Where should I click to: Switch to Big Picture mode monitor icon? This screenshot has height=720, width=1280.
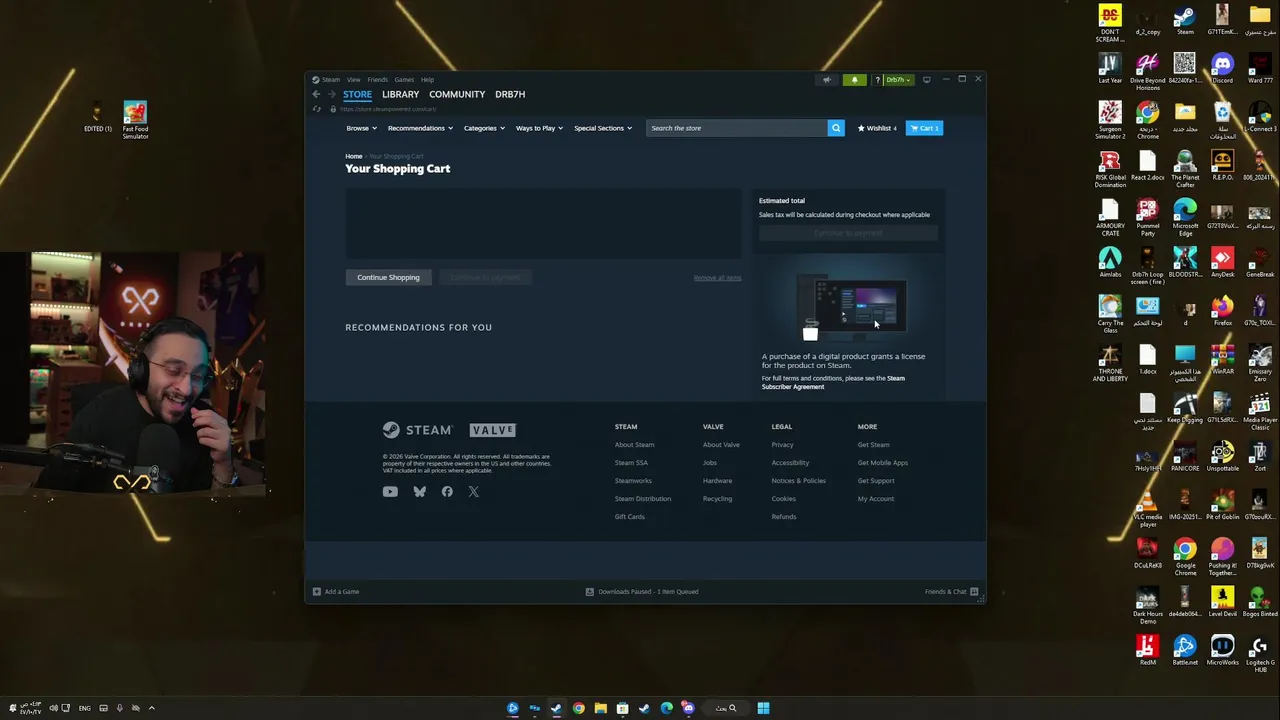click(926, 80)
